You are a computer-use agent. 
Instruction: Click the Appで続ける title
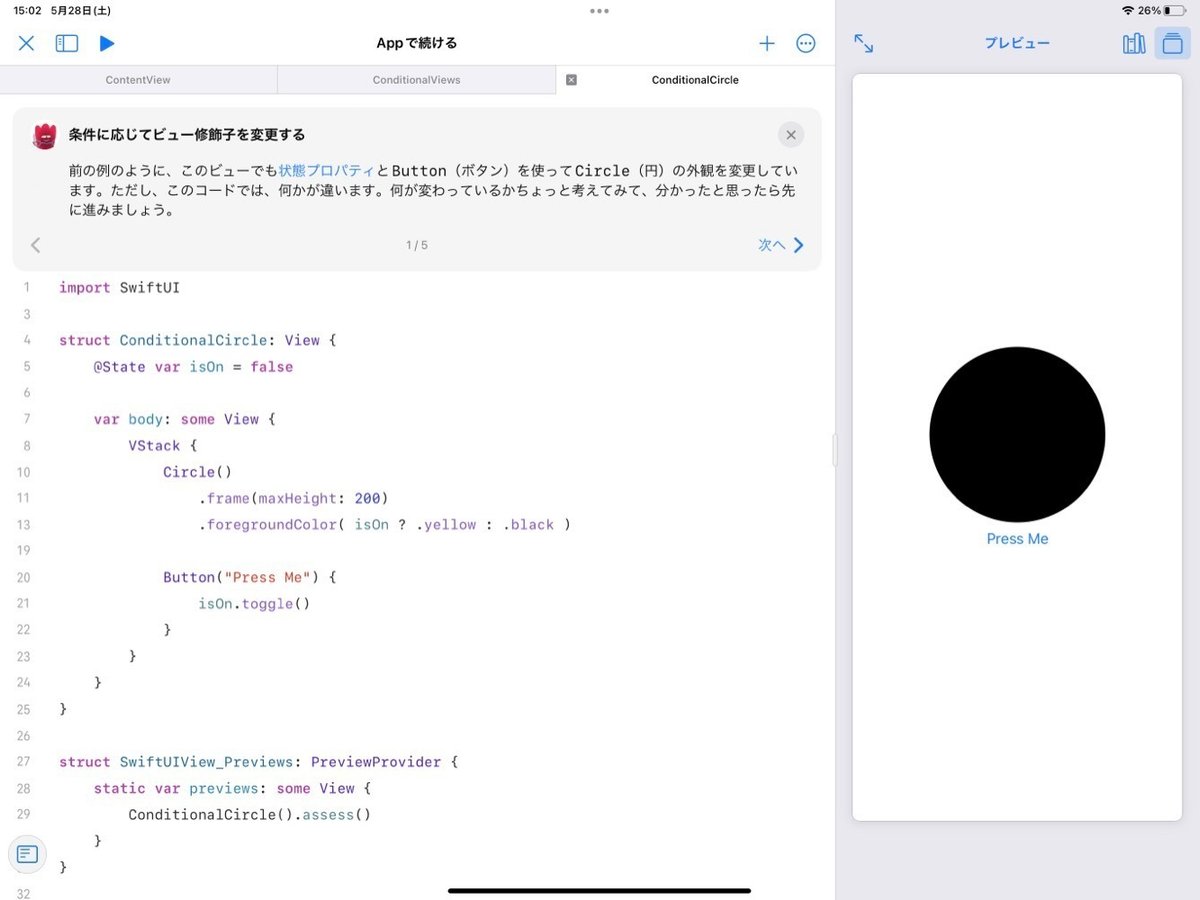417,43
